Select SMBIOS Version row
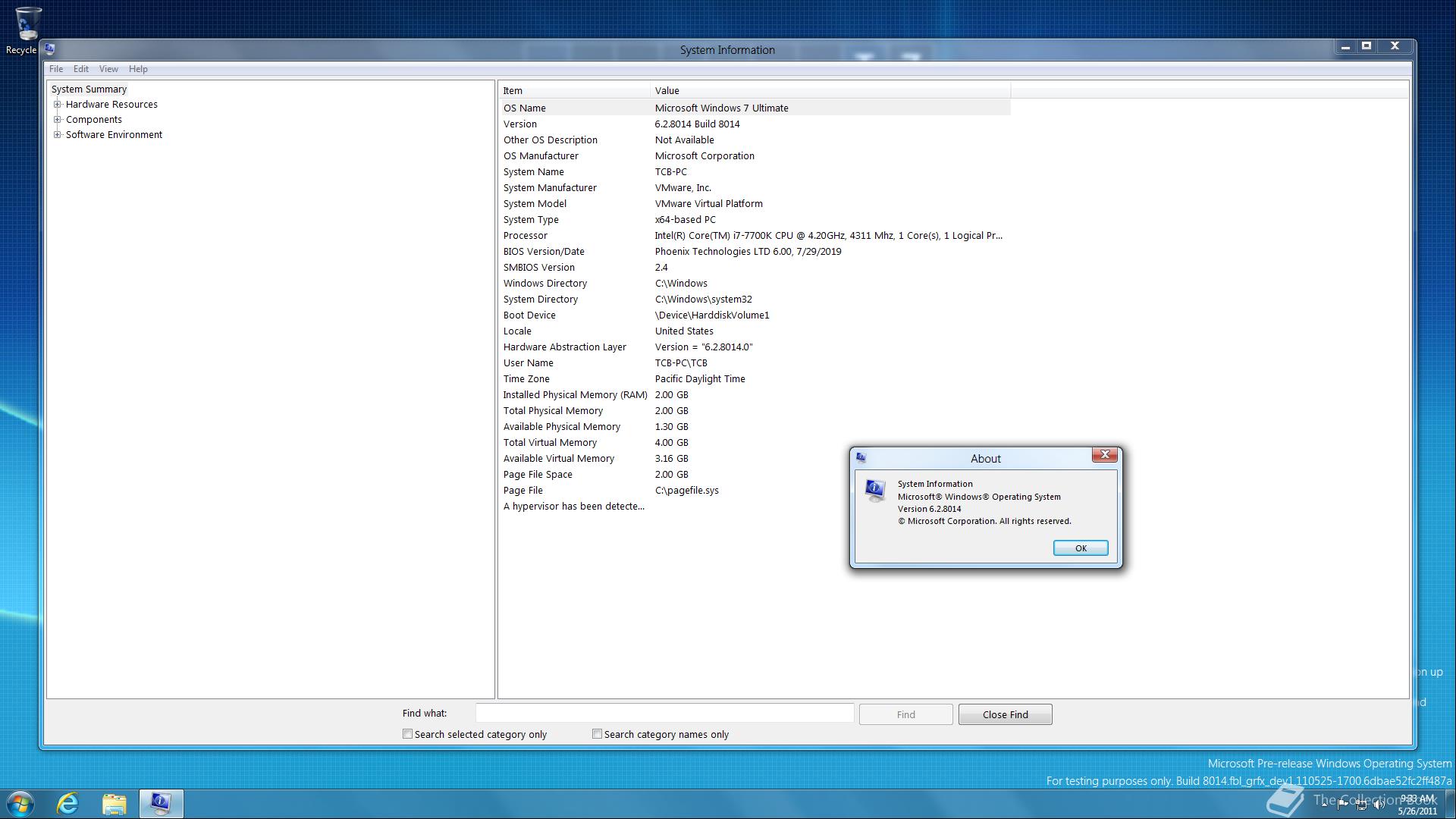The width and height of the screenshot is (1456, 819). tap(755, 268)
